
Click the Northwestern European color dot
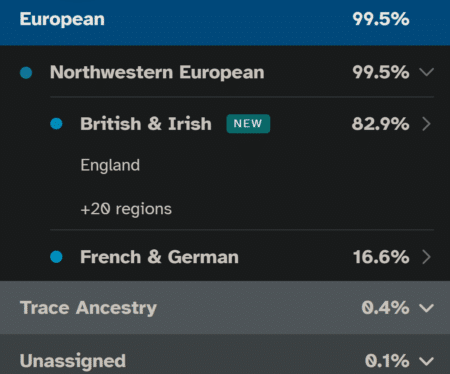(26, 72)
